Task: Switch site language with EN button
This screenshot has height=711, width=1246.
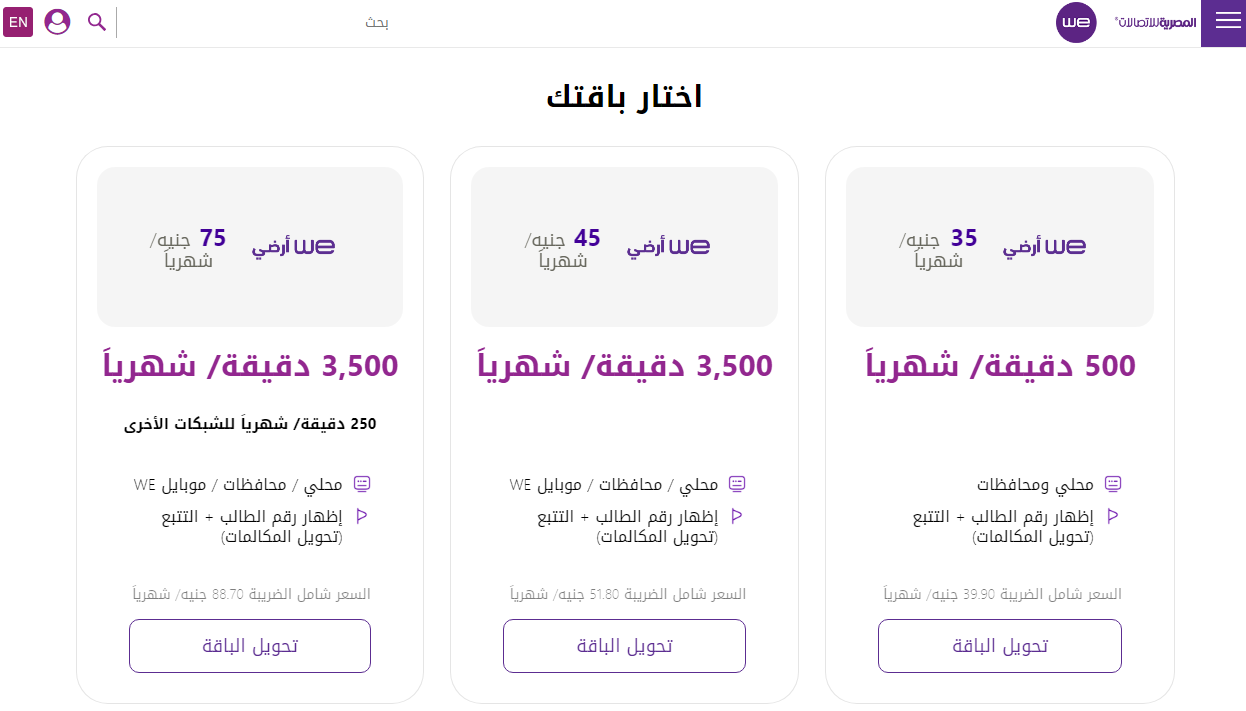Action: pos(18,22)
